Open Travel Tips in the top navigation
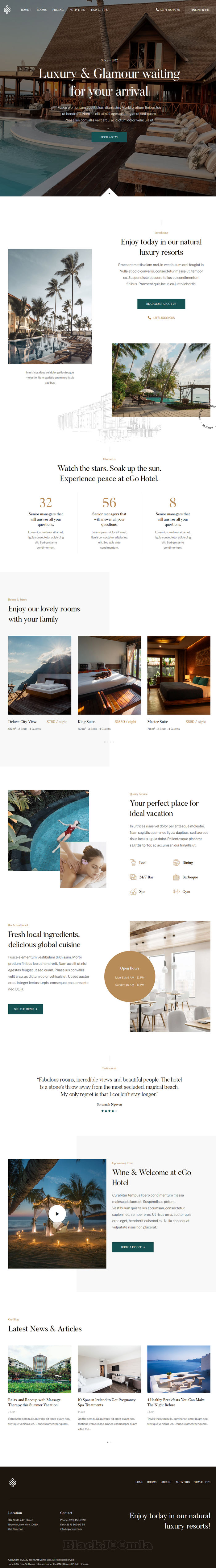Screen dimensions: 216x1568 click(x=99, y=10)
